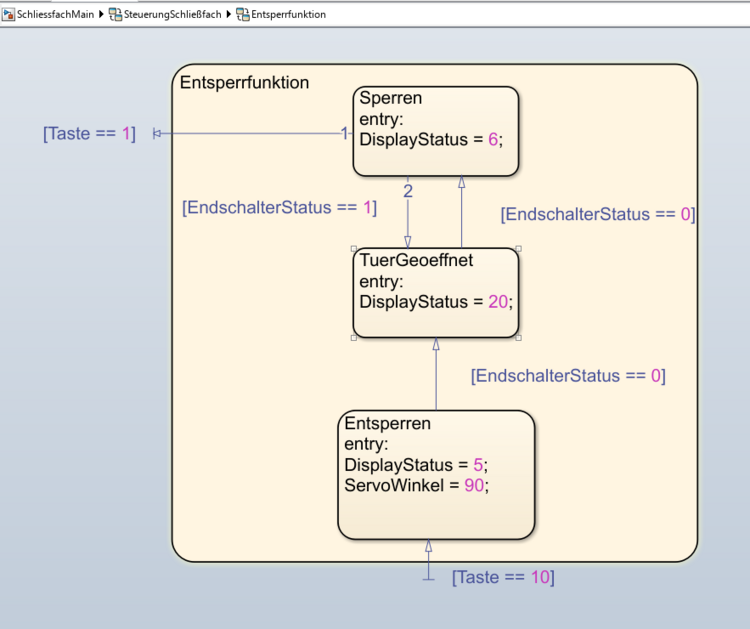Expand breadcrumb arrow before Entsperrfunktion
The height and width of the screenshot is (629, 750).
point(230,15)
